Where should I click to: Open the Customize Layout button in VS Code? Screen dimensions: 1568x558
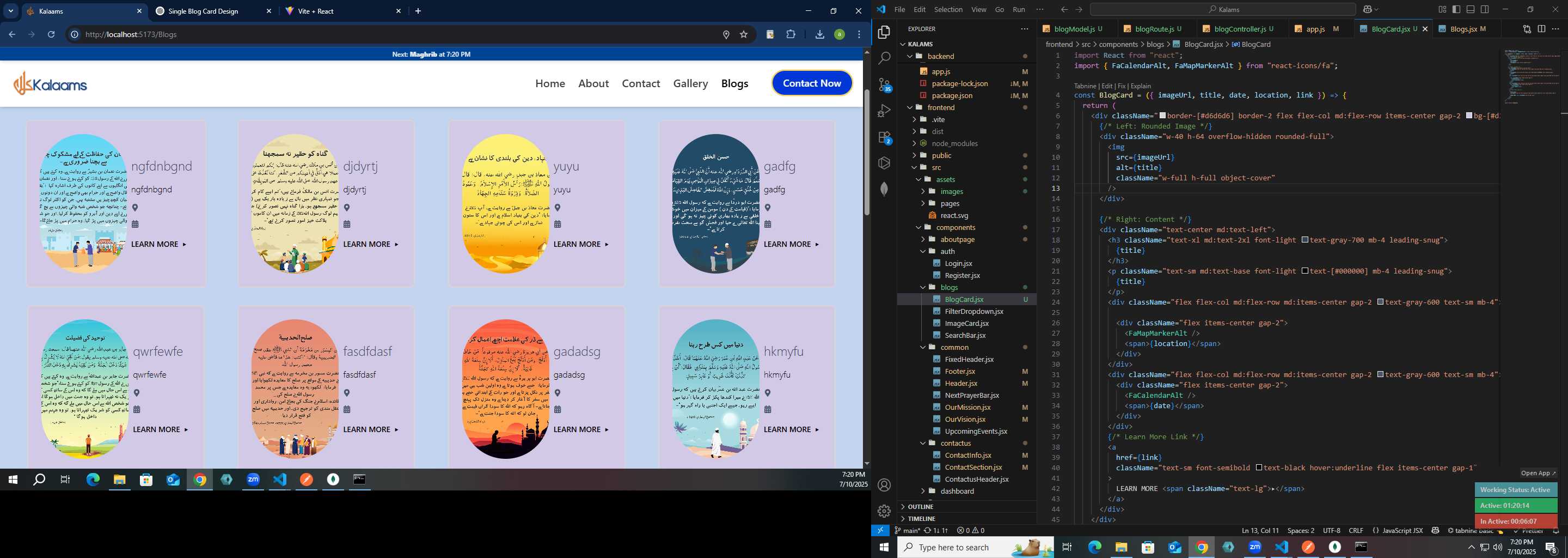pyautogui.click(x=1442, y=9)
